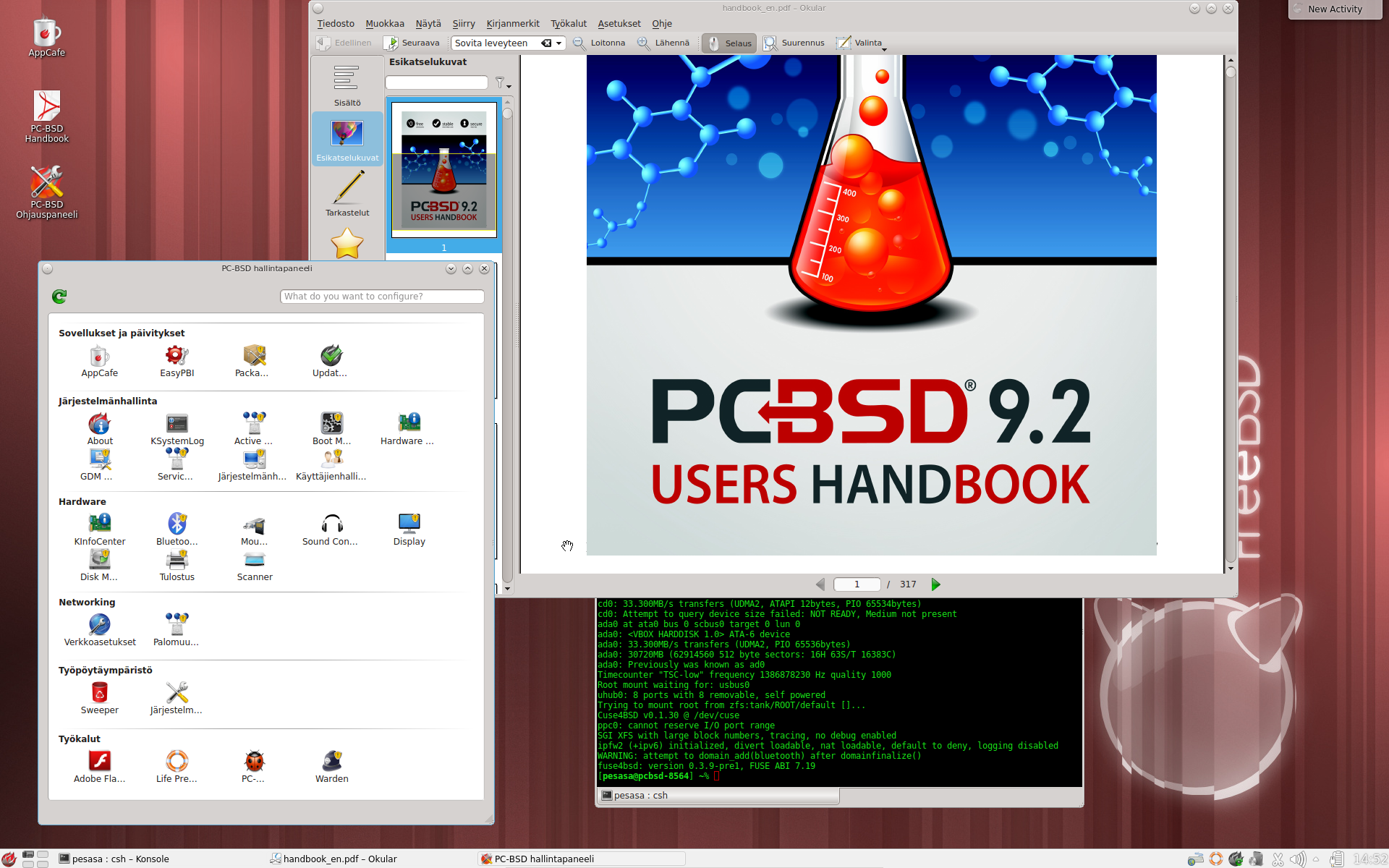
Task: Open the Käyttäjienhallinta user manager
Action: click(x=331, y=464)
